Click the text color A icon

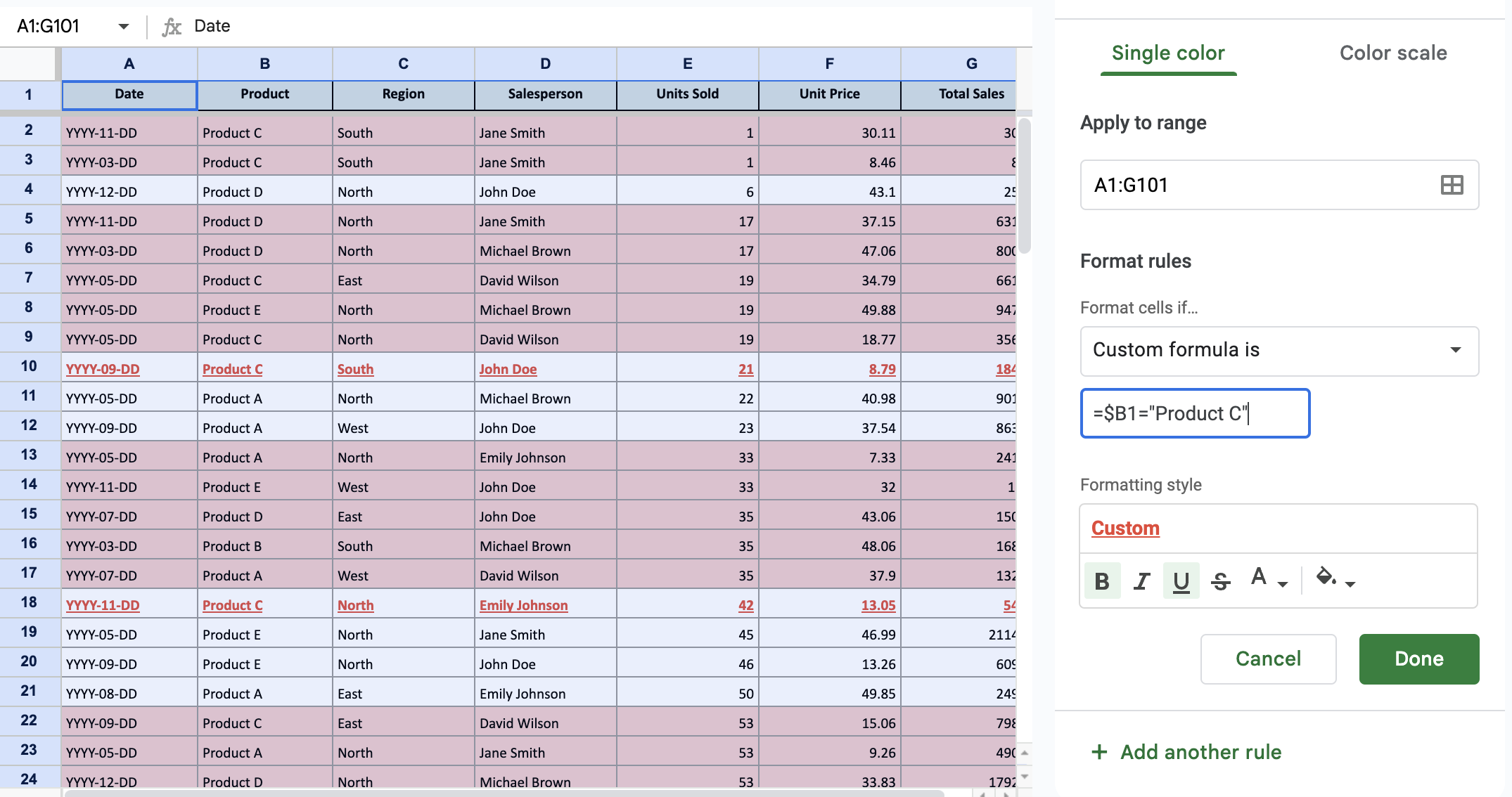coord(1259,578)
